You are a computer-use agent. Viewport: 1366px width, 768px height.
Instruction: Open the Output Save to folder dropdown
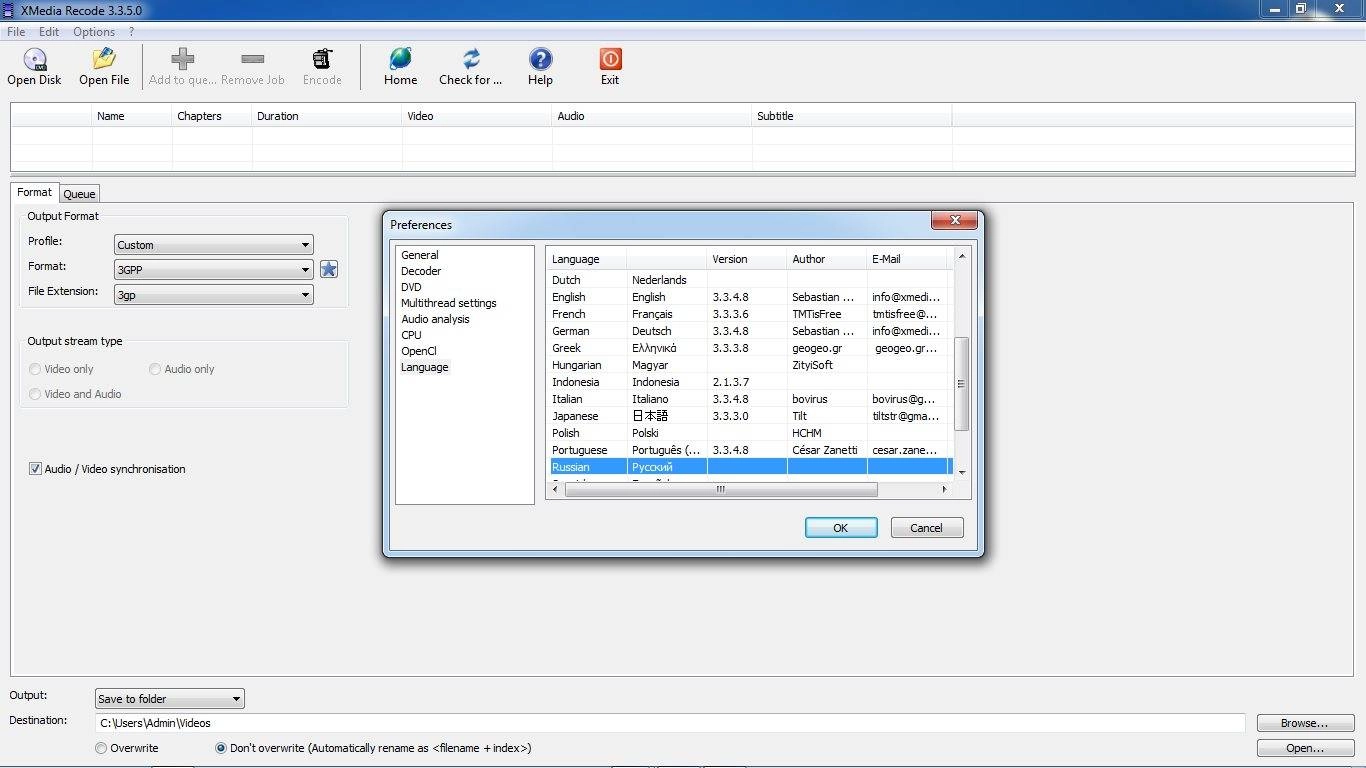pyautogui.click(x=170, y=699)
